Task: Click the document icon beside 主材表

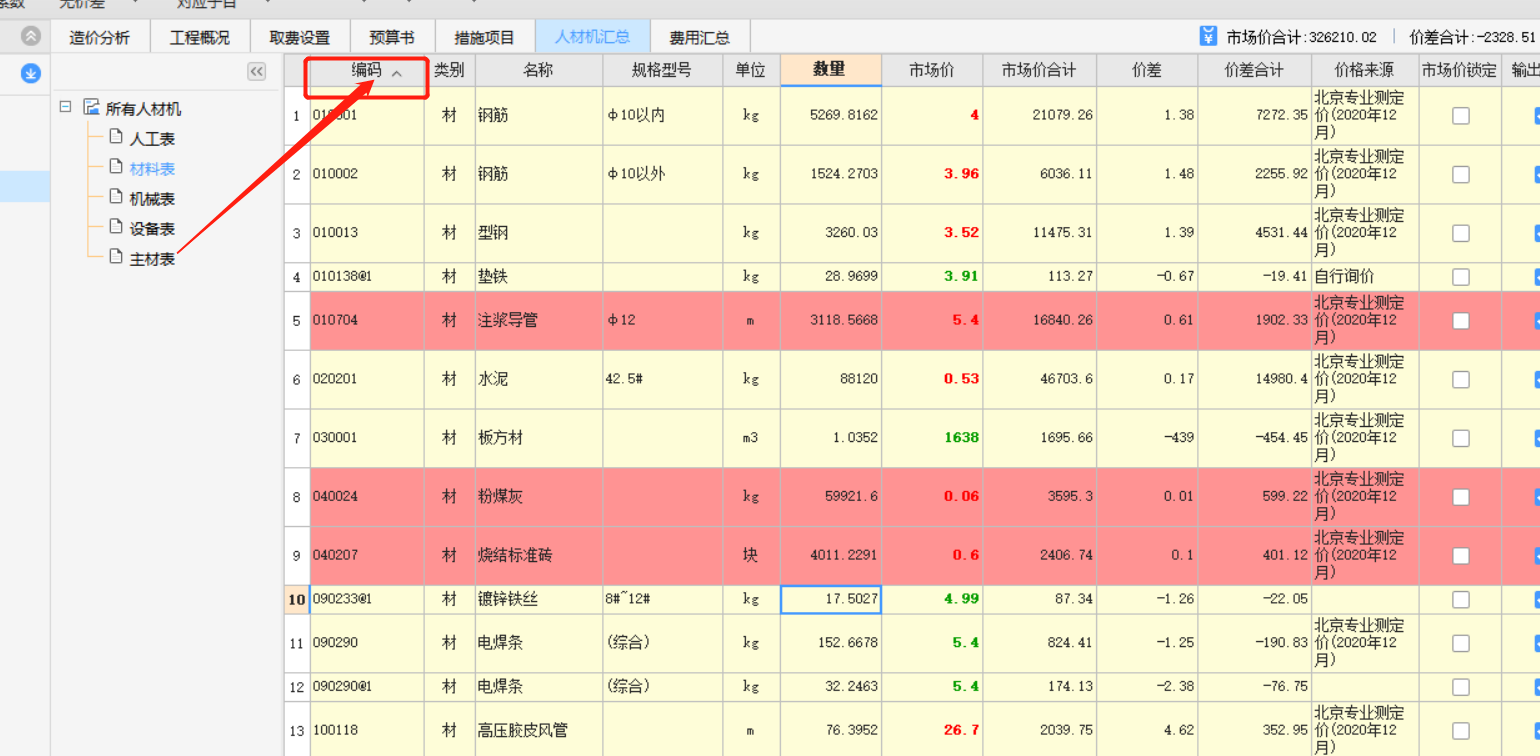Action: click(x=114, y=257)
